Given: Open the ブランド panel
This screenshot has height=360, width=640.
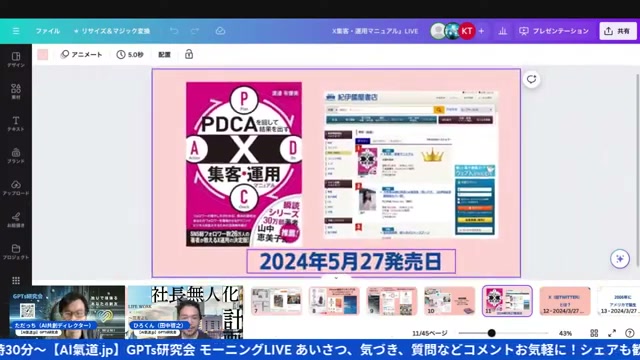Looking at the screenshot, I should (16, 156).
